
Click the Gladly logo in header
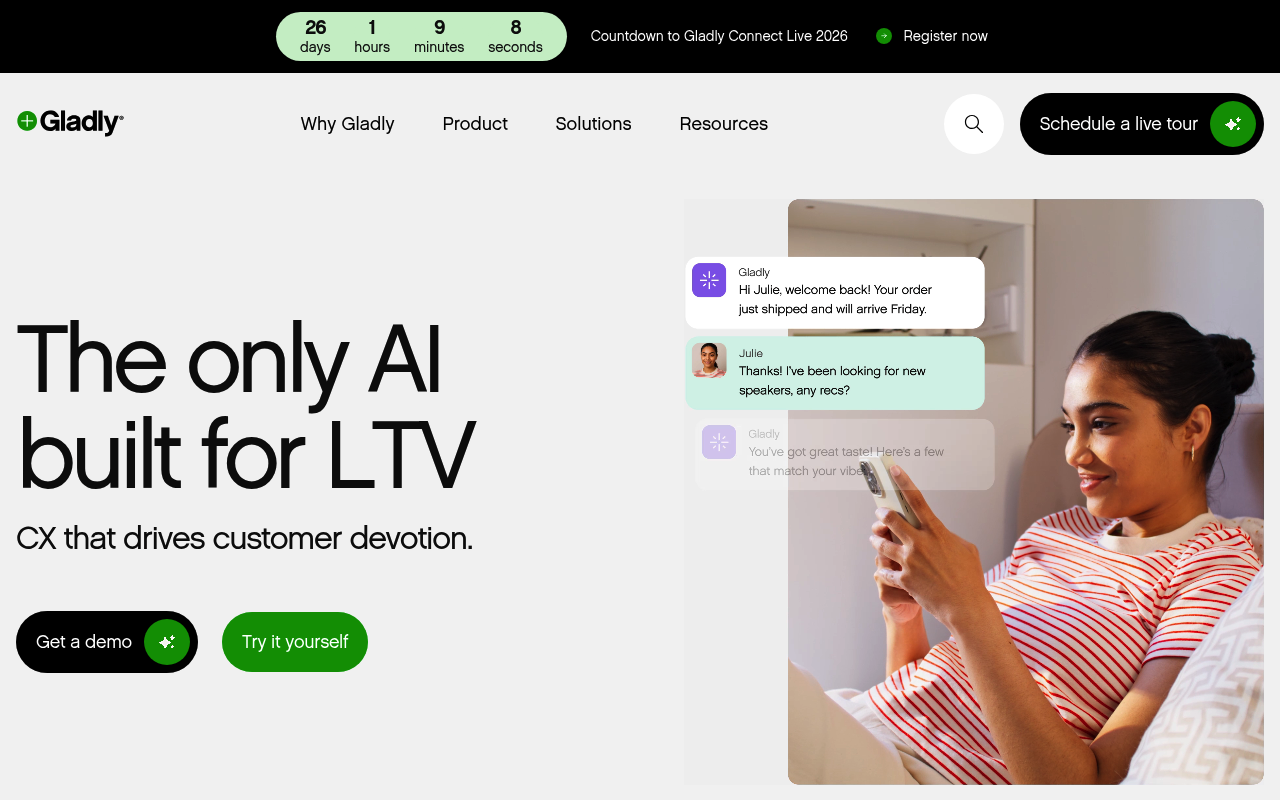70,122
